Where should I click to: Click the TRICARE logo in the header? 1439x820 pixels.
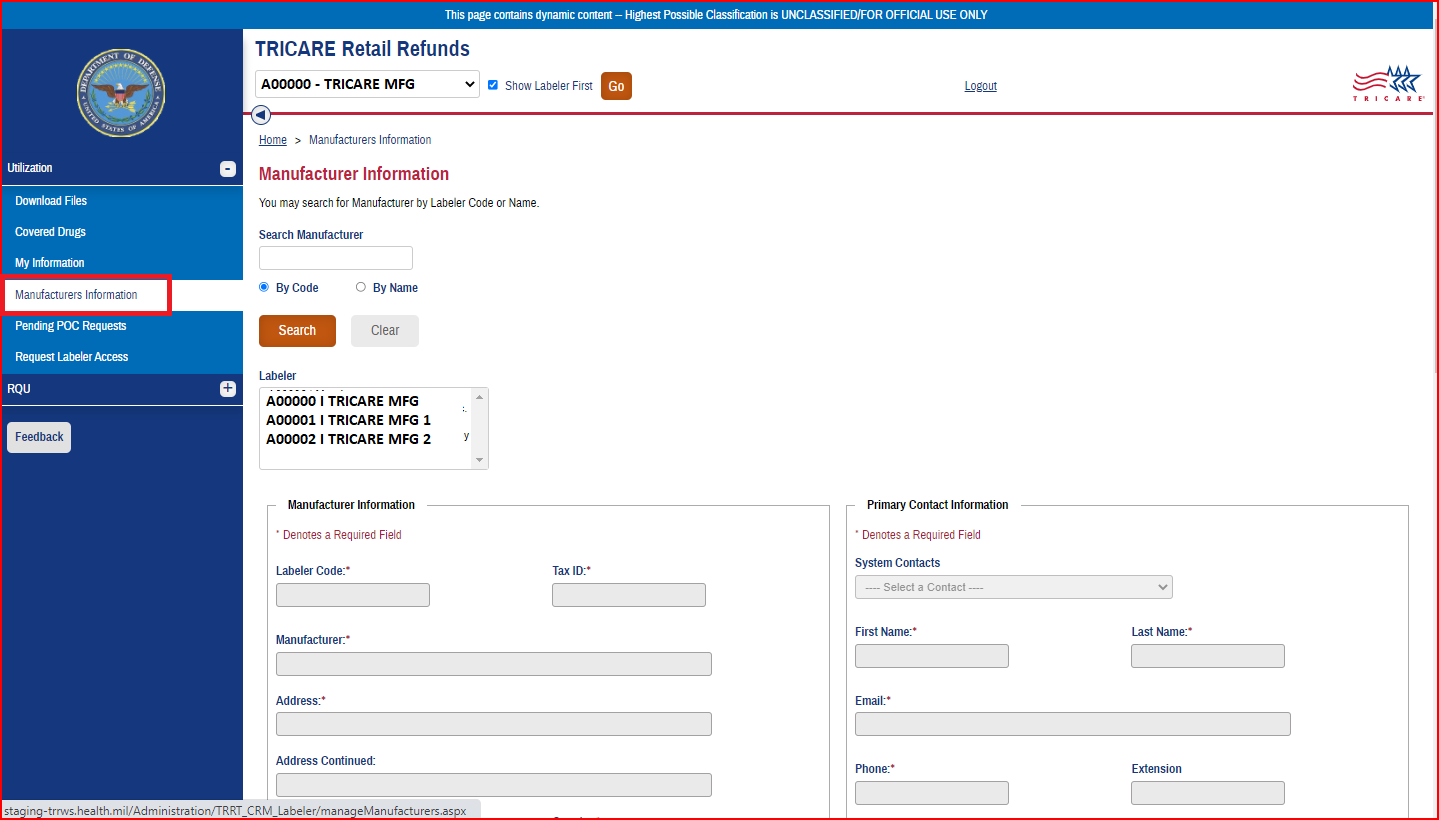tap(1388, 85)
